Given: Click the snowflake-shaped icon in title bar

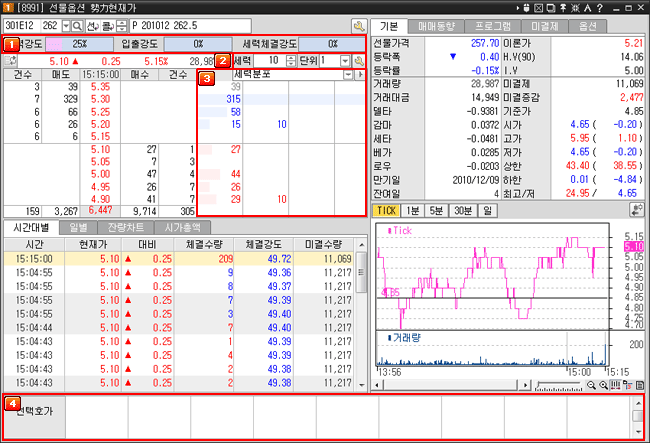Looking at the screenshot, I should pos(575,8).
